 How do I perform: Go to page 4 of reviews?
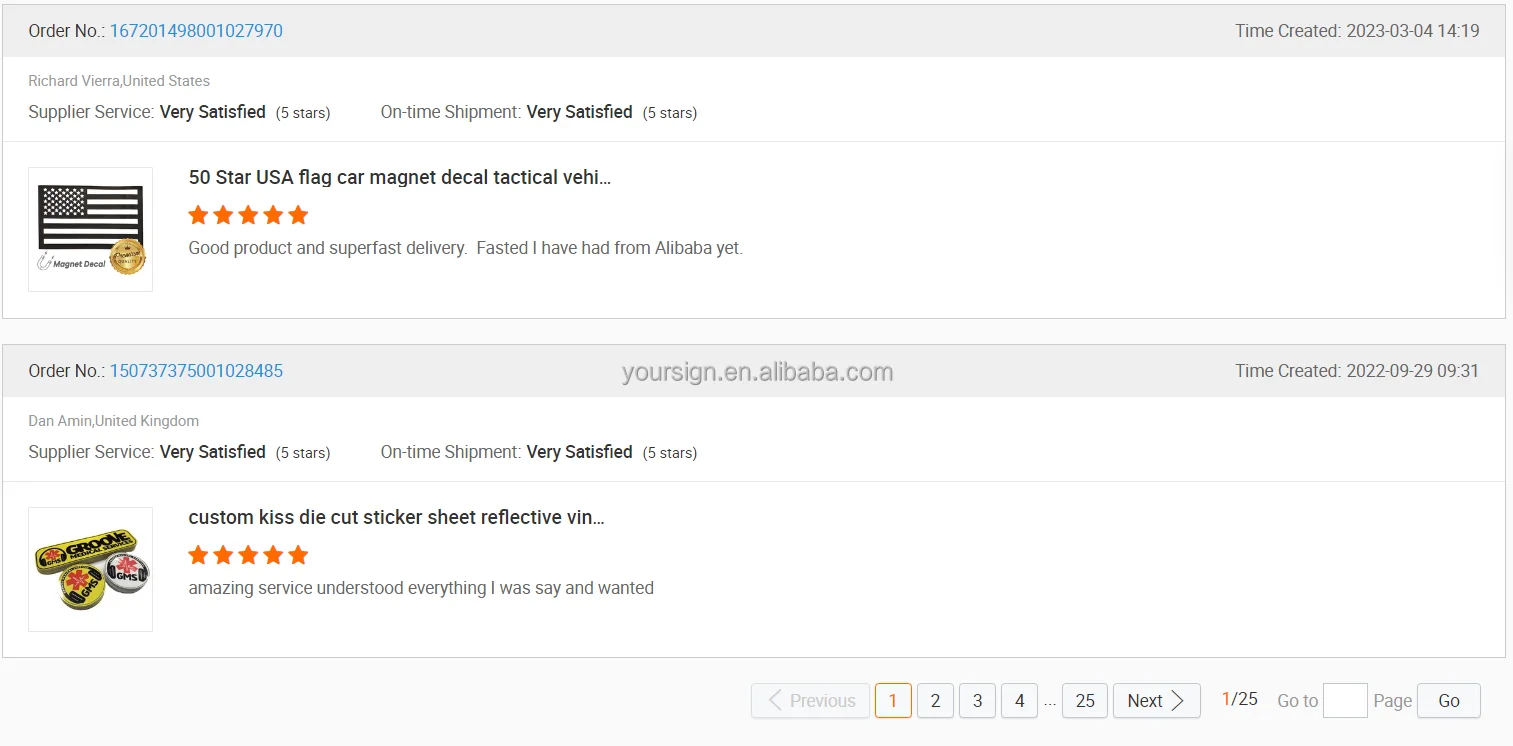click(x=1019, y=701)
